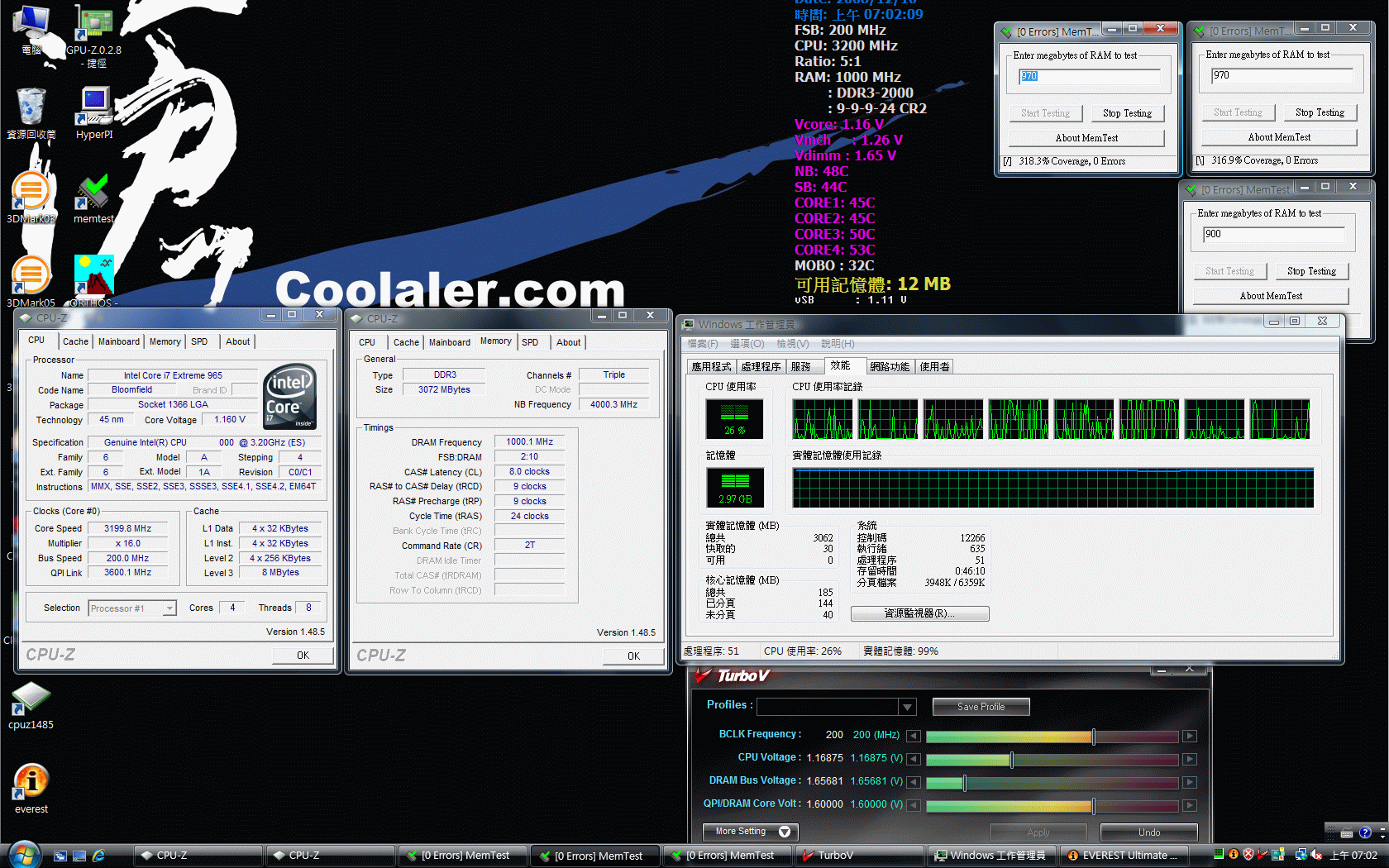Click the 318.3% Coverage, 0 Errors status text
Viewport: 1389px width, 868px height.
1072,162
